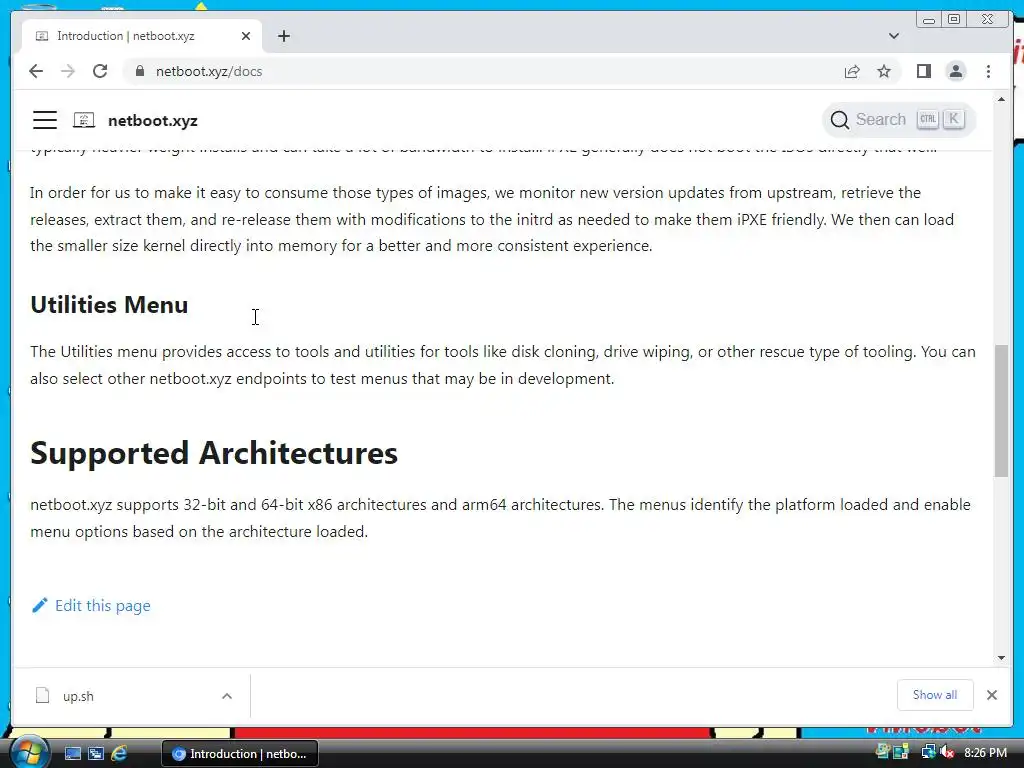
Task: Open Chrome's three-dot menu
Action: pos(988,71)
